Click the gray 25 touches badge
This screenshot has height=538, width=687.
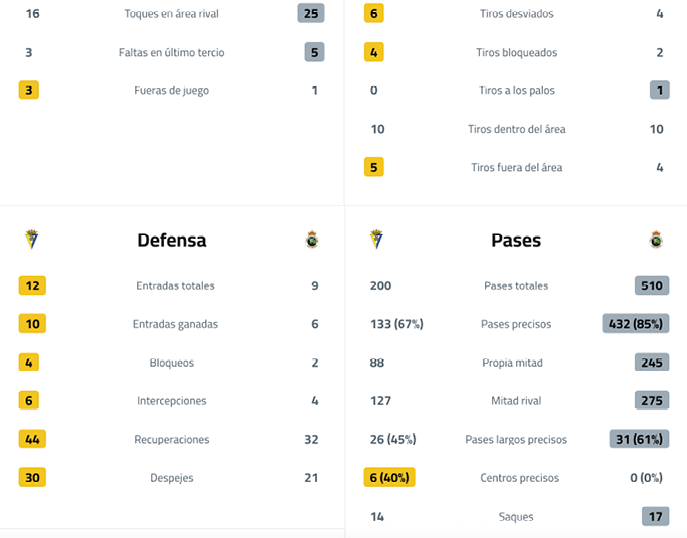tap(311, 13)
